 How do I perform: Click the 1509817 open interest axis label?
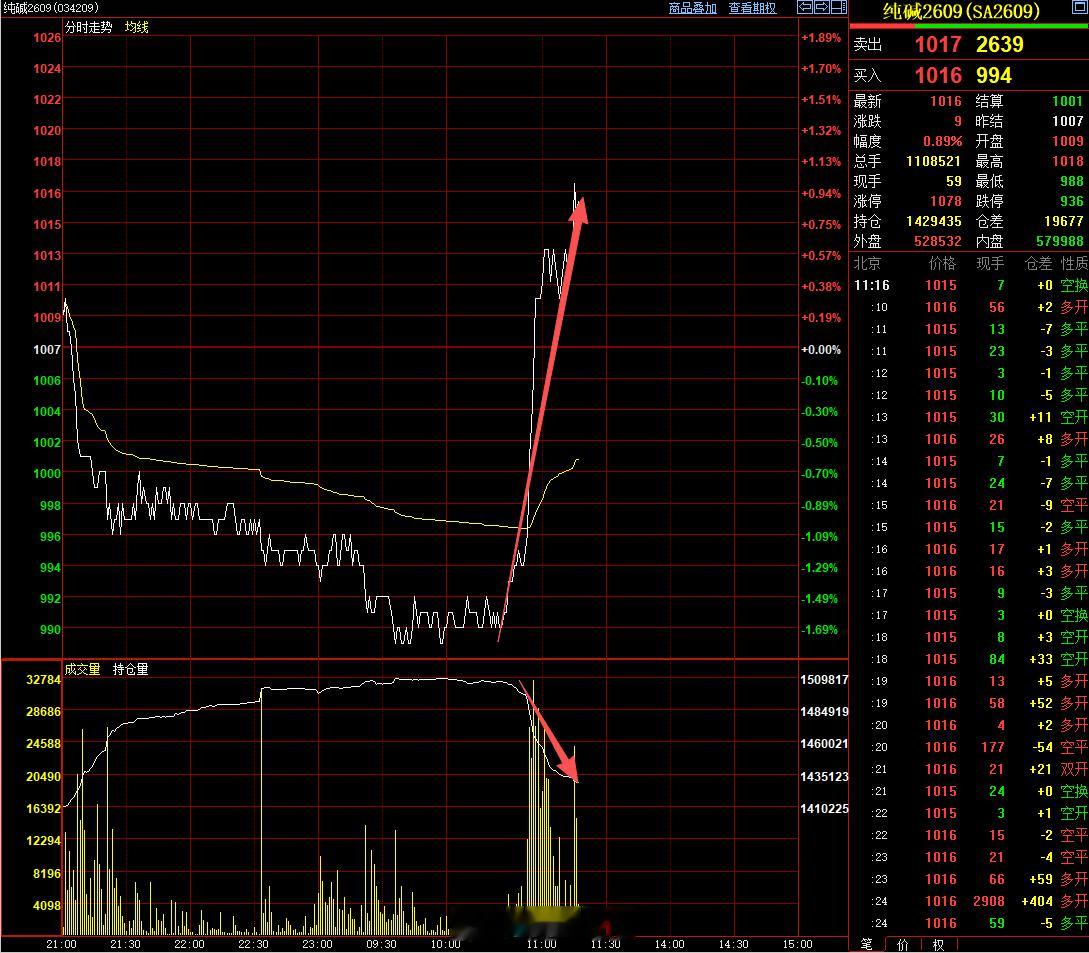coord(824,679)
